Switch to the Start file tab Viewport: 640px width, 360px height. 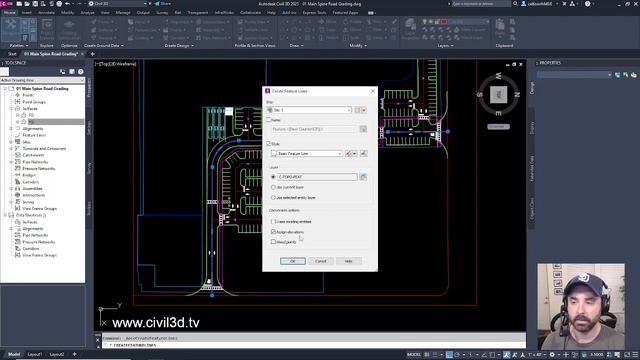pyautogui.click(x=12, y=54)
